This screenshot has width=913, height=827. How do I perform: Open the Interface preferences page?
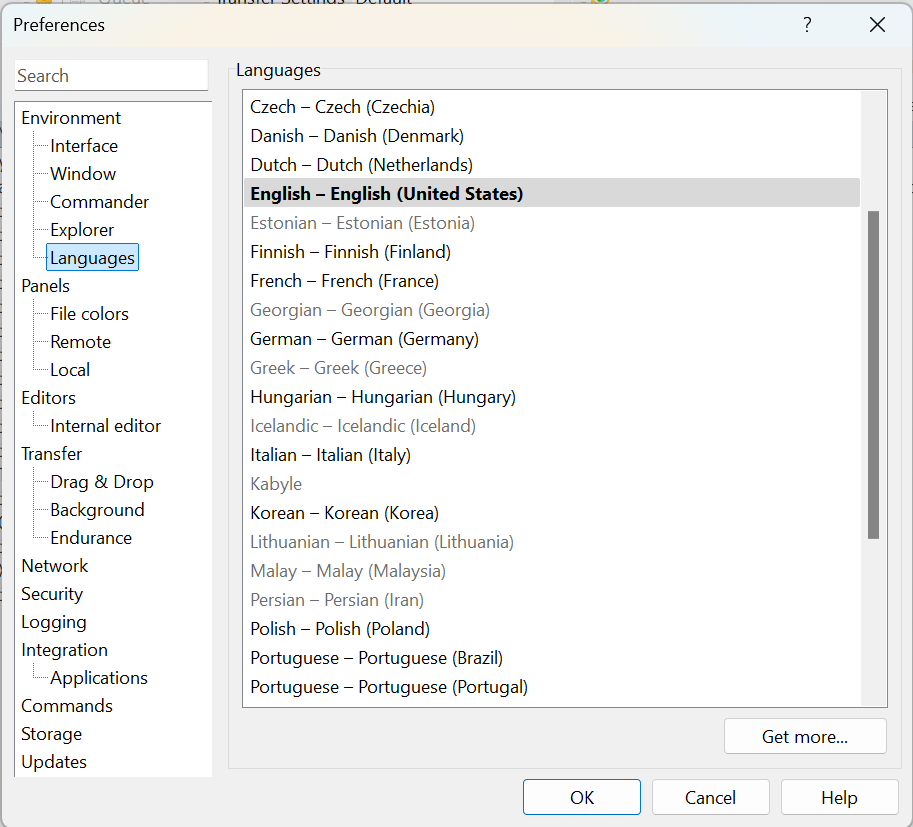[x=84, y=146]
